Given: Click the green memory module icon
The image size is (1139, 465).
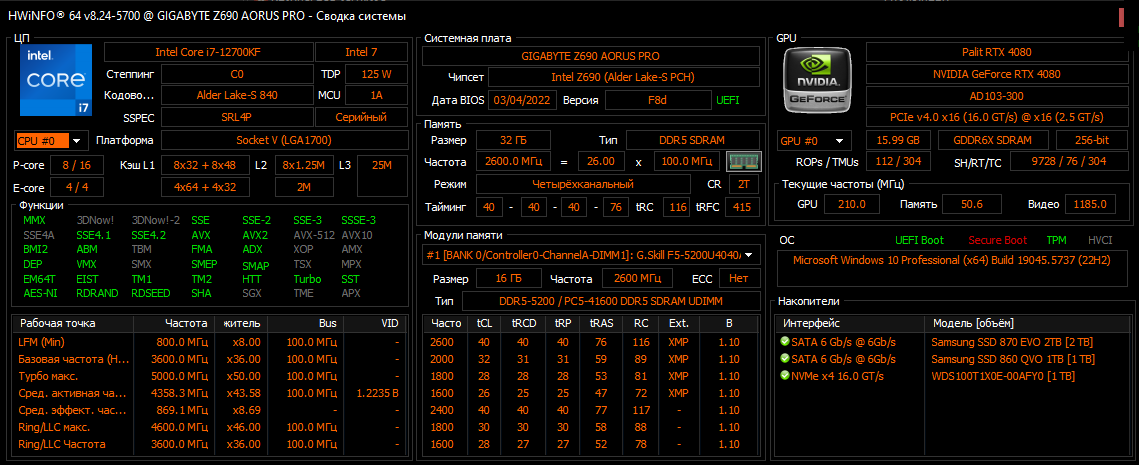Looking at the screenshot, I should pyautogui.click(x=739, y=161).
